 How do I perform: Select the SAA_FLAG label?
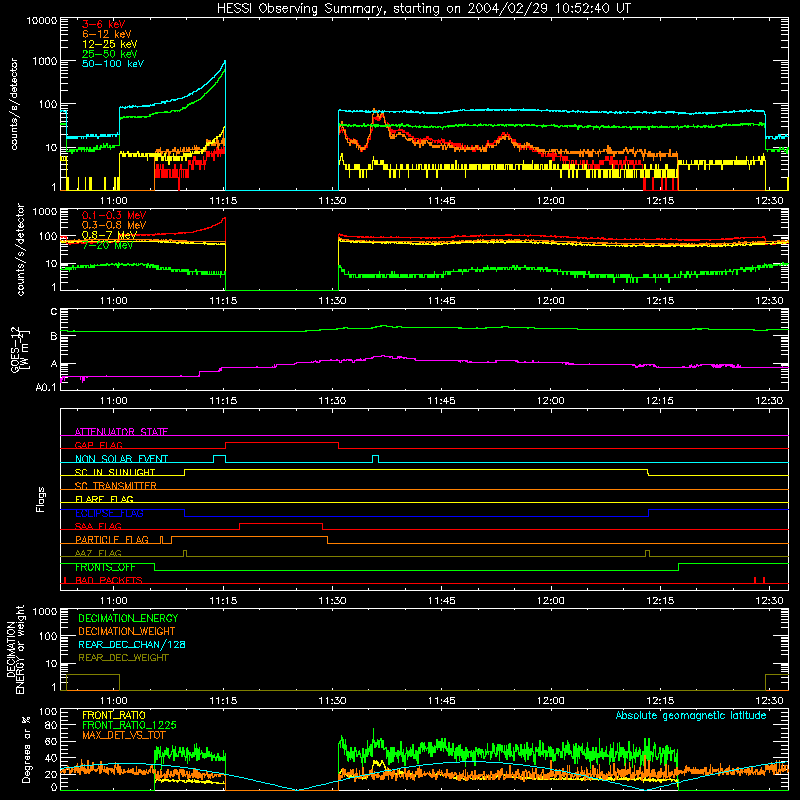98,526
